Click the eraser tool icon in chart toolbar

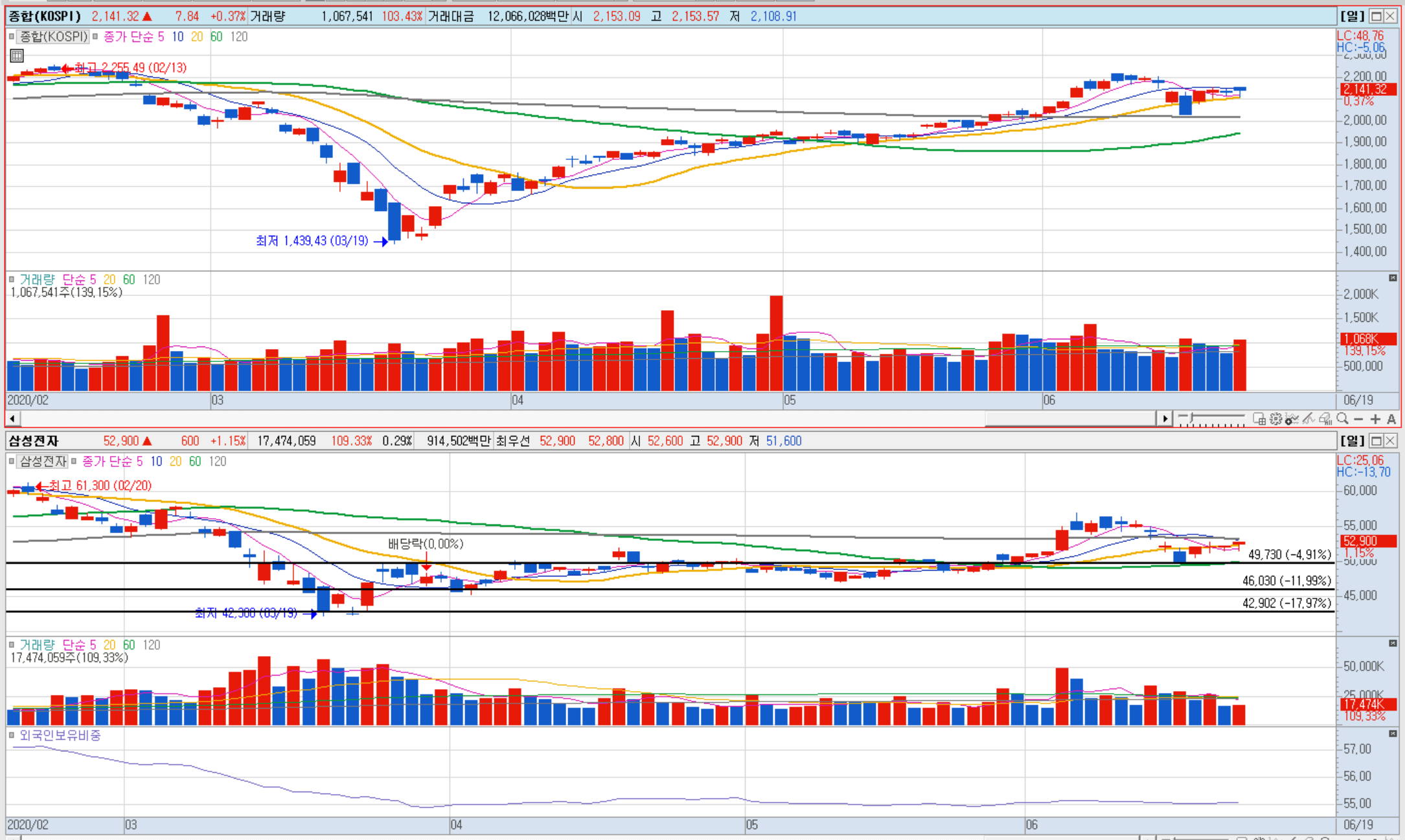coord(1325,419)
